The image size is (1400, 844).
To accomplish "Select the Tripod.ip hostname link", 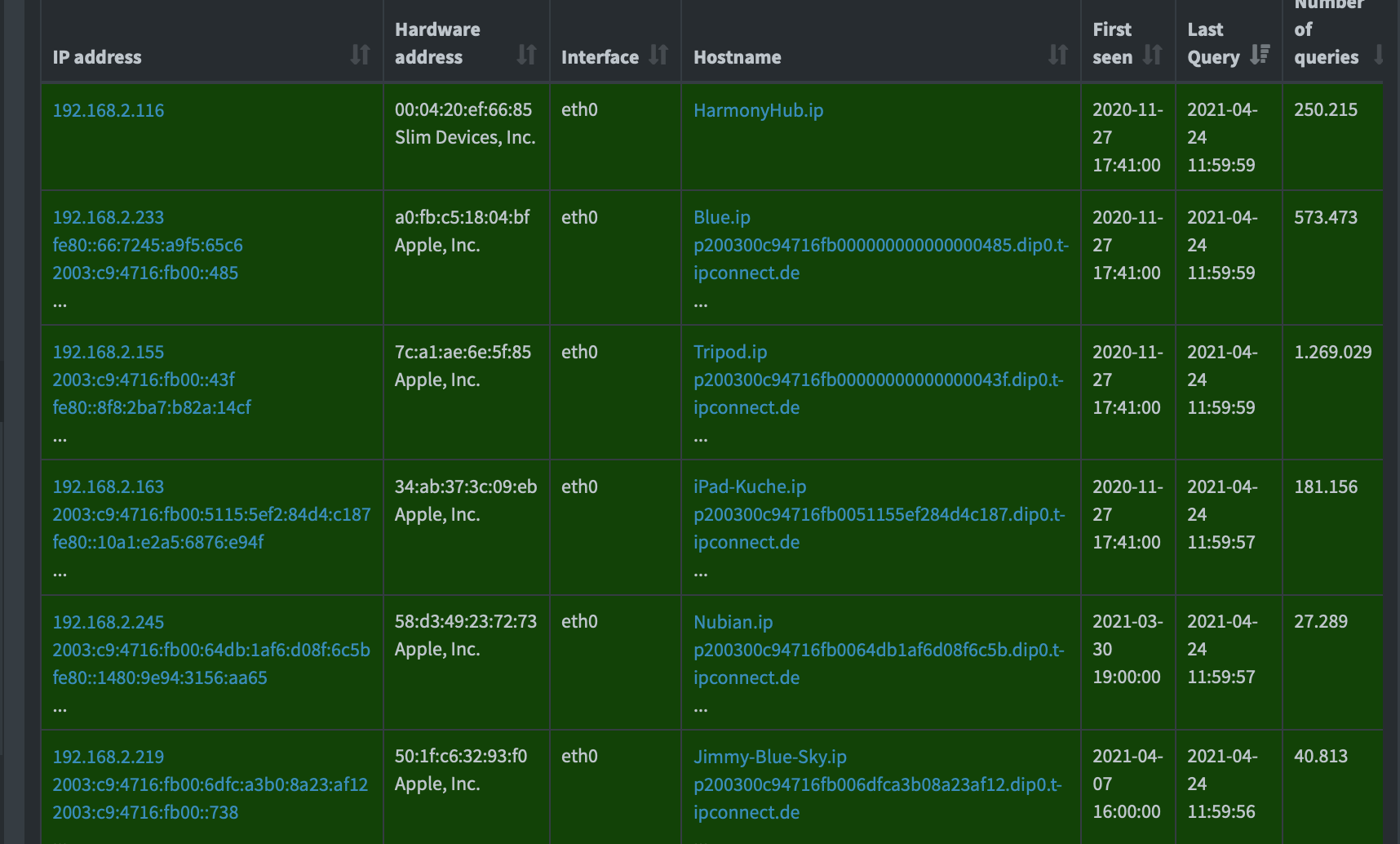I will coord(729,352).
